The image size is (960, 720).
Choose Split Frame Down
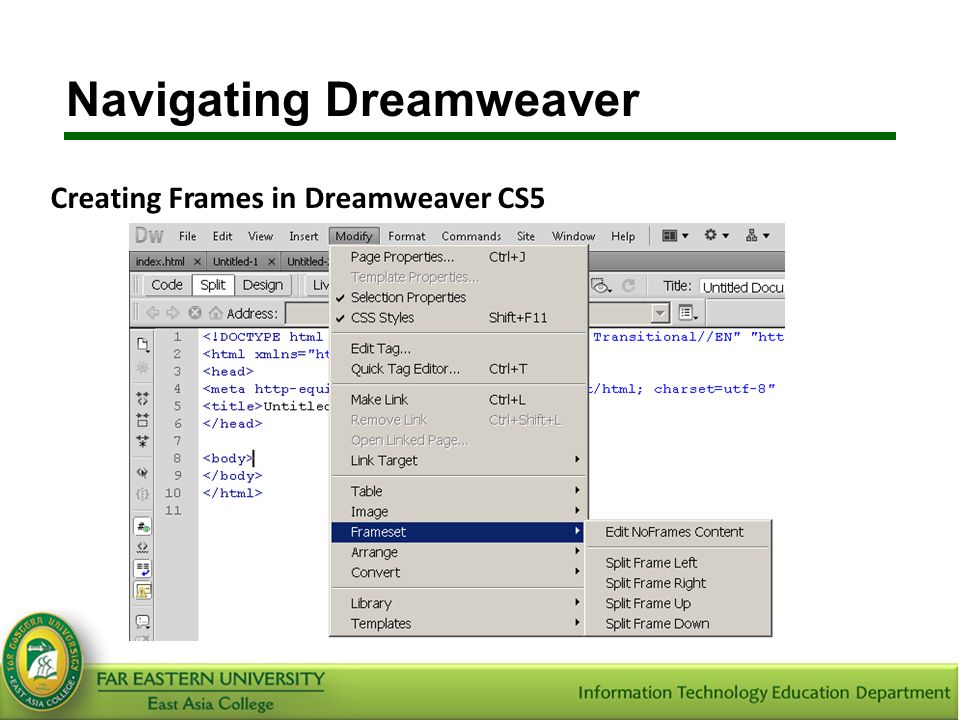pos(678,623)
